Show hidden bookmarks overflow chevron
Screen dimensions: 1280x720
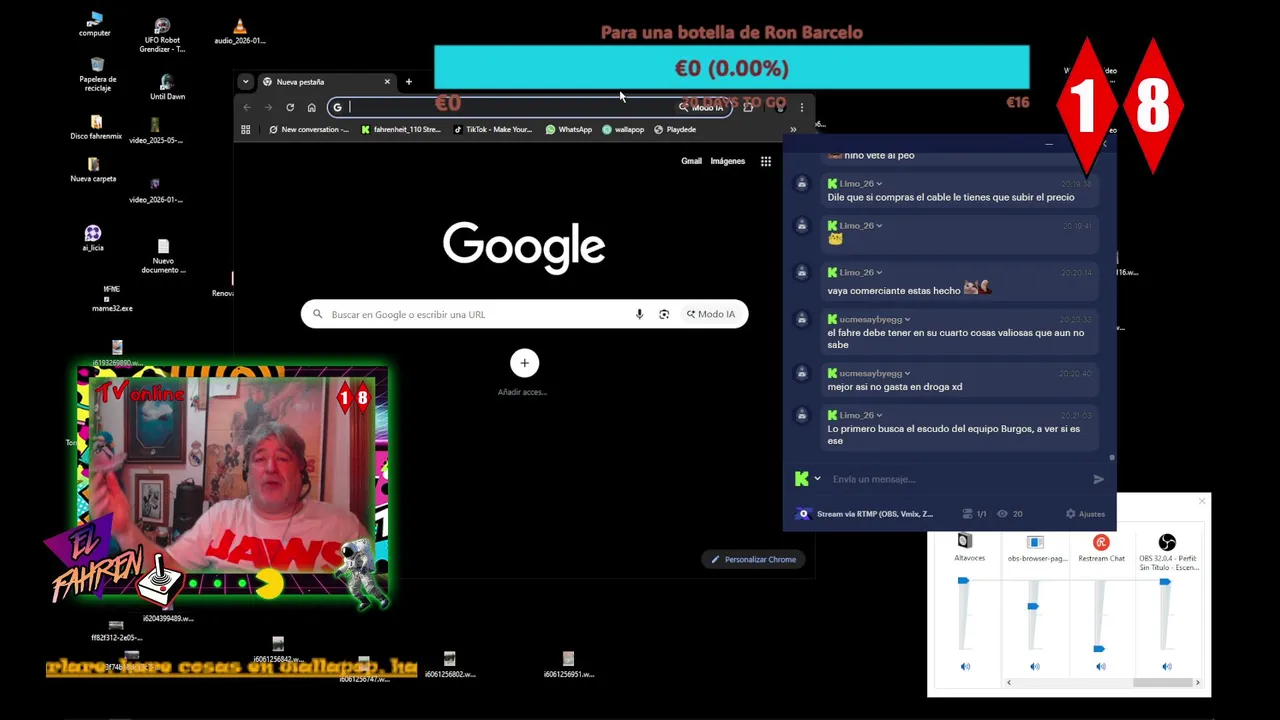point(793,129)
